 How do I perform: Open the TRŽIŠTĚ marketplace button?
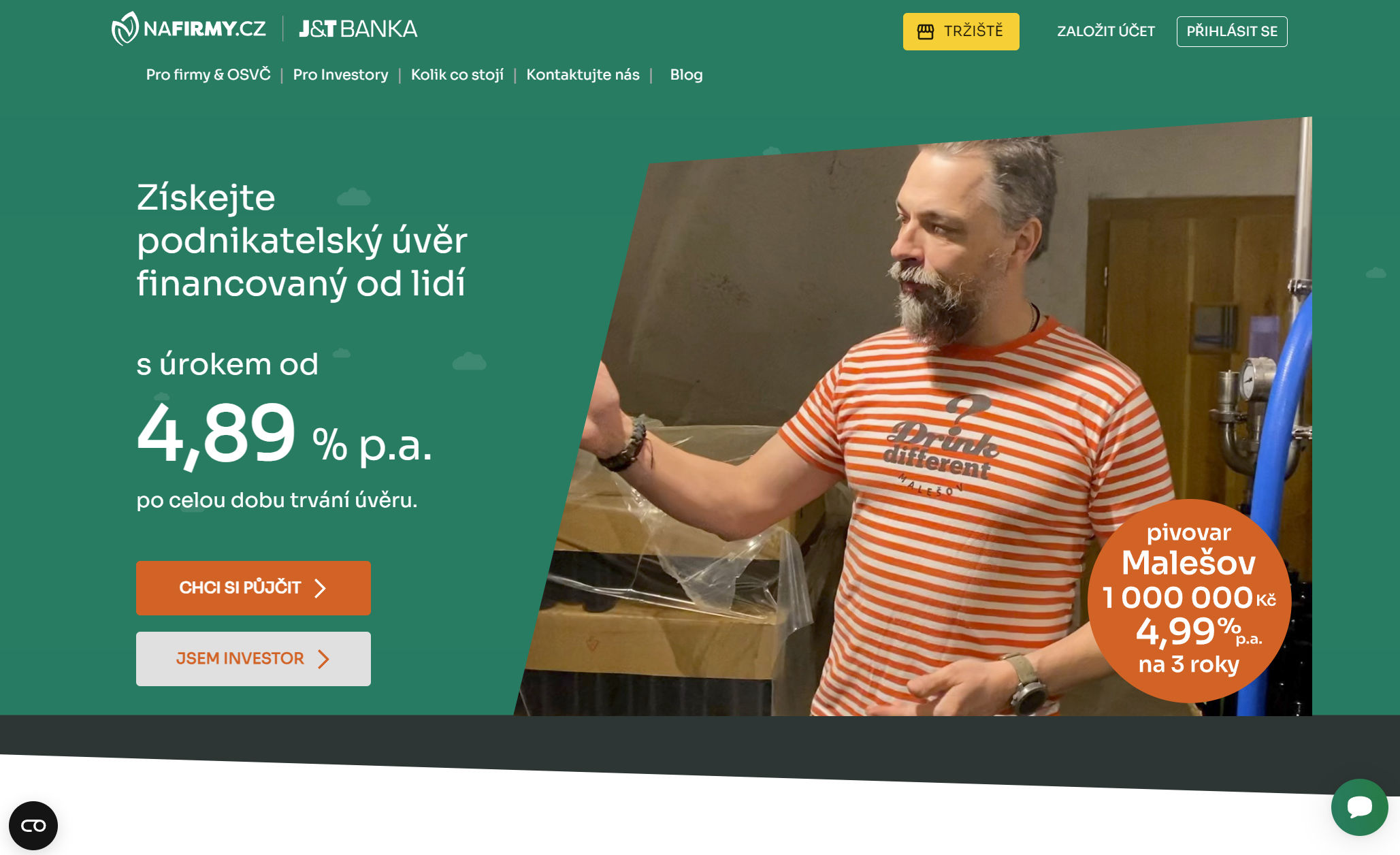click(961, 31)
